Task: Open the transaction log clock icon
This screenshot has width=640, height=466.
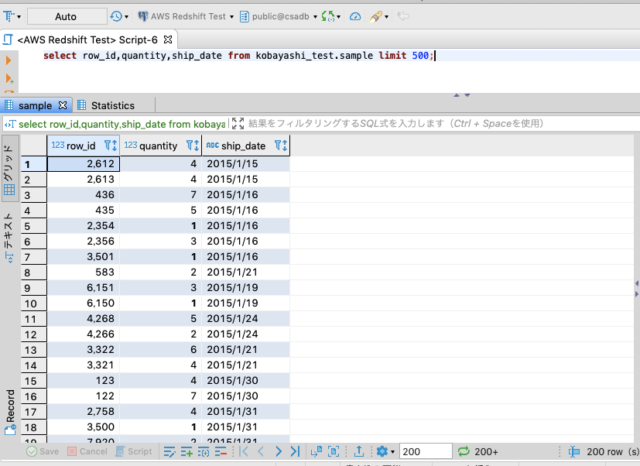Action: pos(116,16)
